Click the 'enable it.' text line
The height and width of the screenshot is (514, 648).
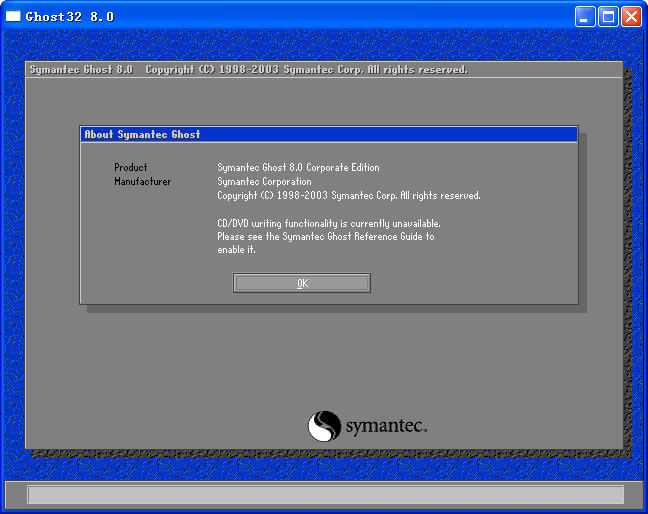(x=237, y=250)
